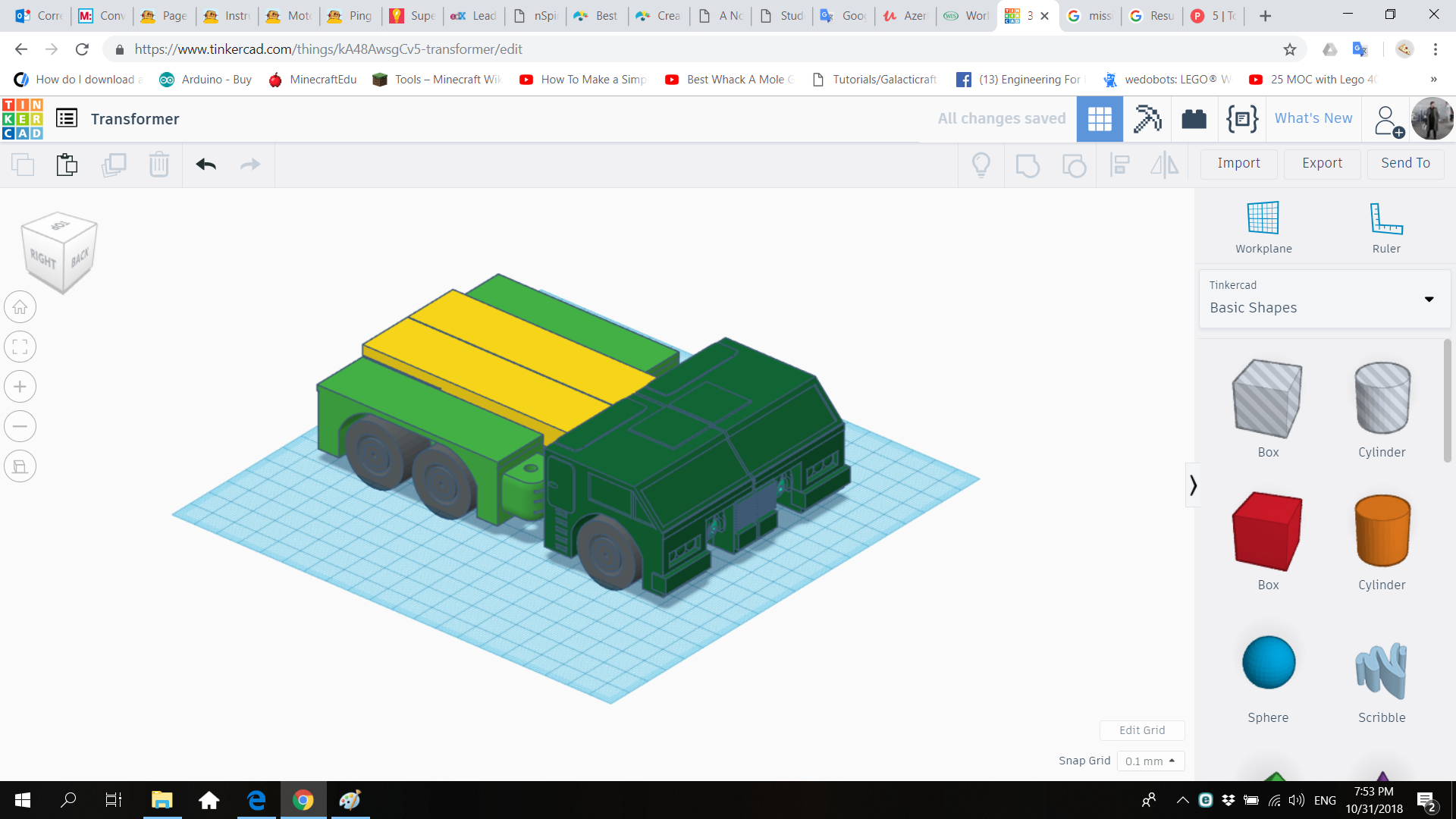Open Edit Grid settings
This screenshot has height=819, width=1456.
[x=1142, y=730]
